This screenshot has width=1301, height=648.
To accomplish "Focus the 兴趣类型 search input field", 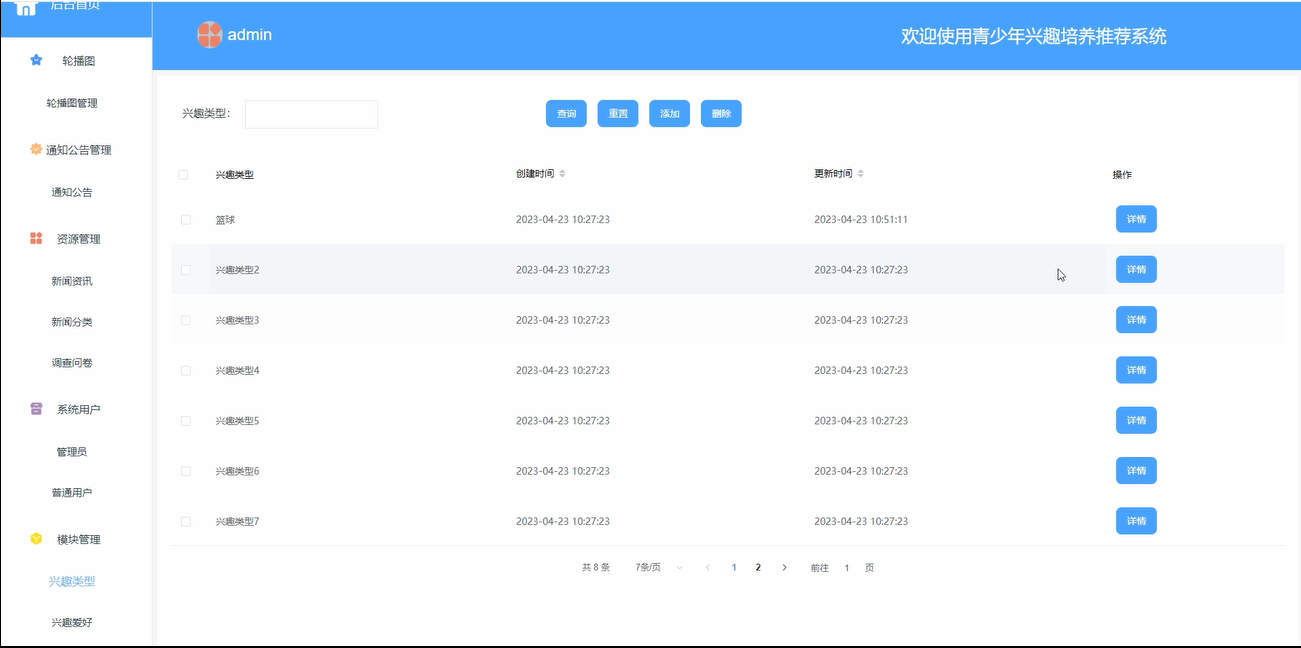I will (311, 114).
